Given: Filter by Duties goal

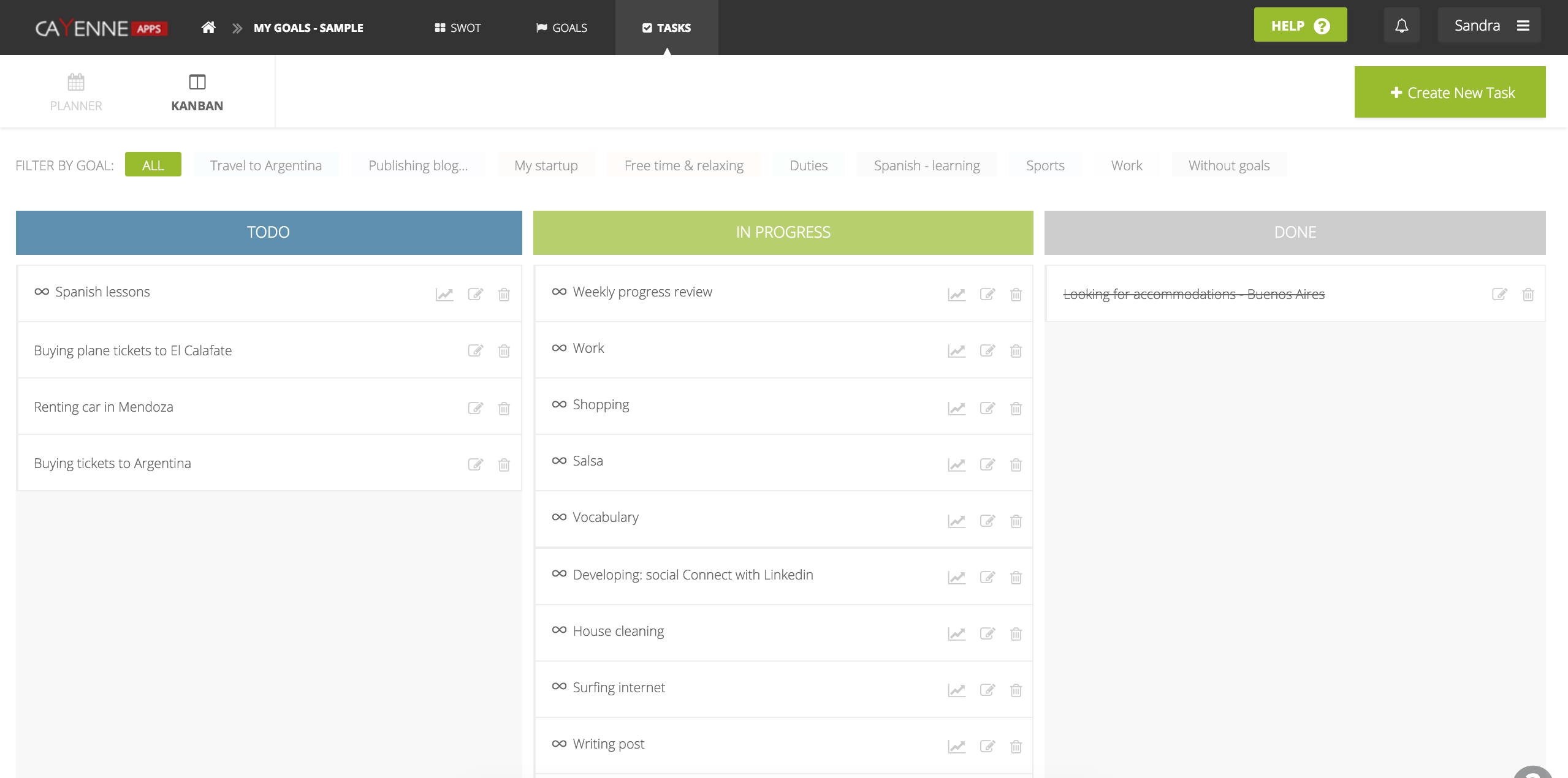Looking at the screenshot, I should [x=809, y=165].
